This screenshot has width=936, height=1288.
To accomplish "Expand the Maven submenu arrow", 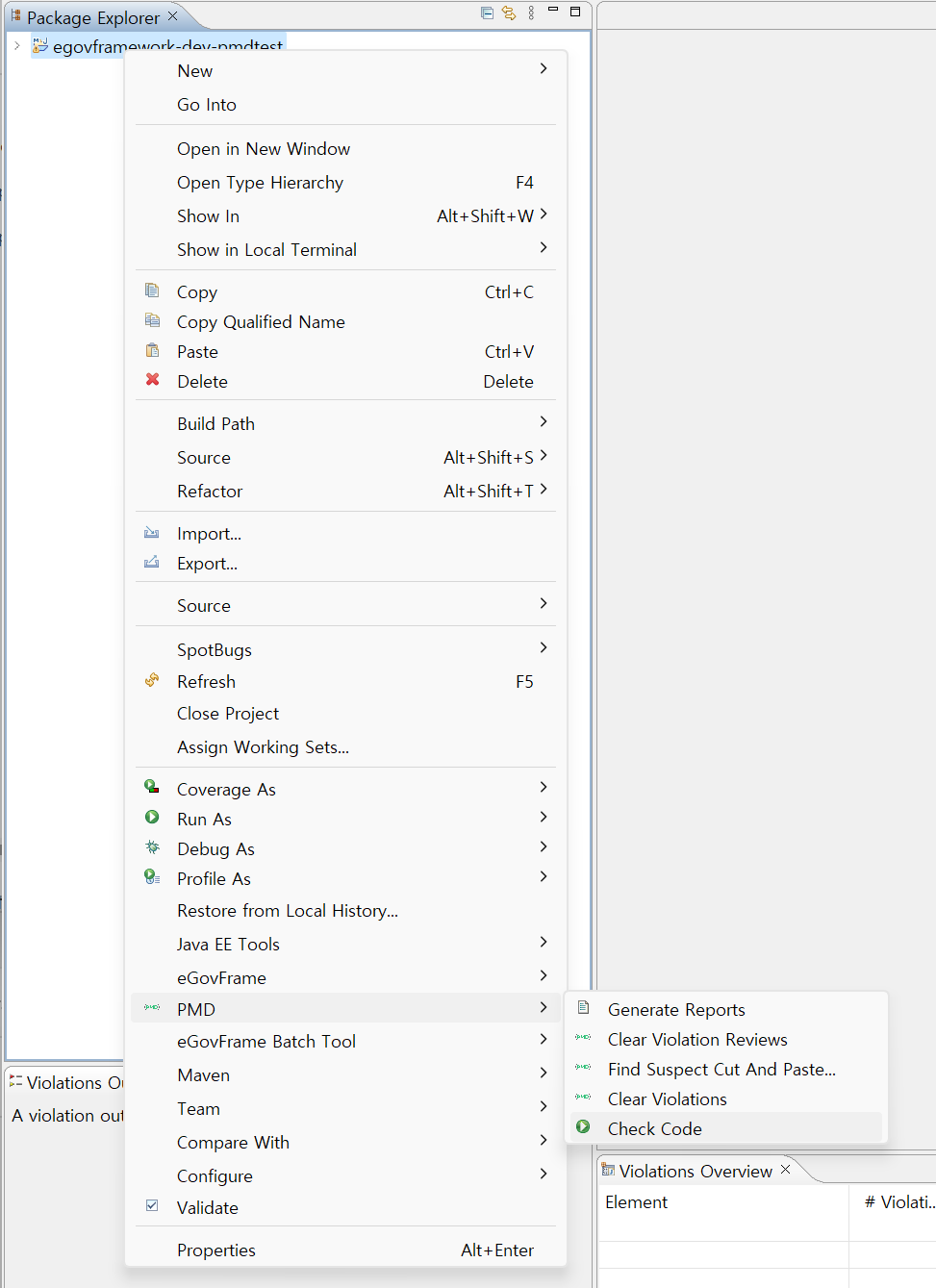I will click(x=544, y=1073).
